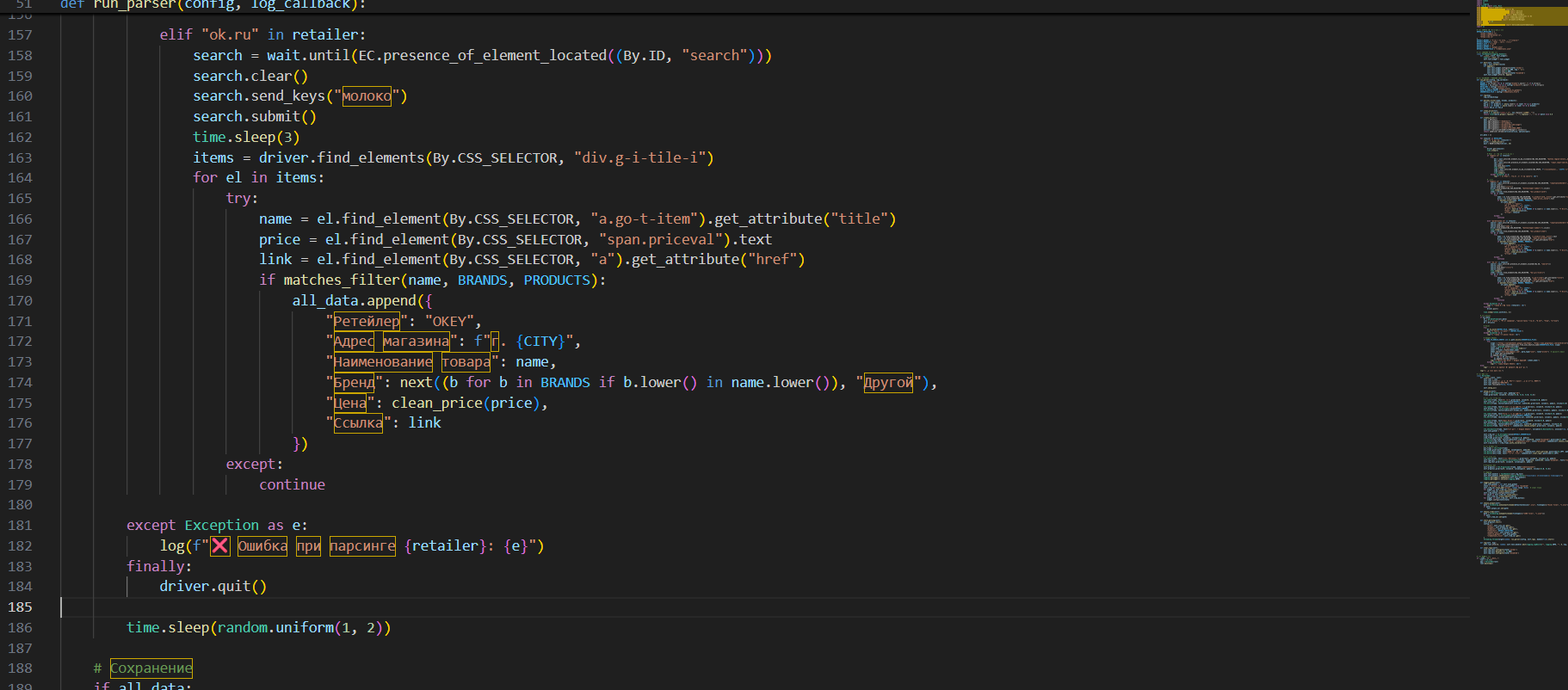Click the search.submit() statement
Screen dimensions: 1568x690
pos(255,116)
